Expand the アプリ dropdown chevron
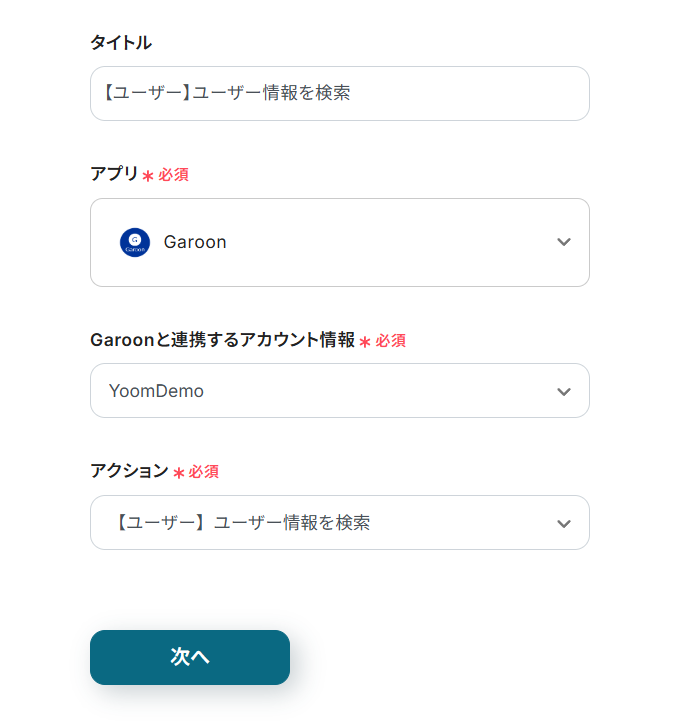 pos(564,242)
